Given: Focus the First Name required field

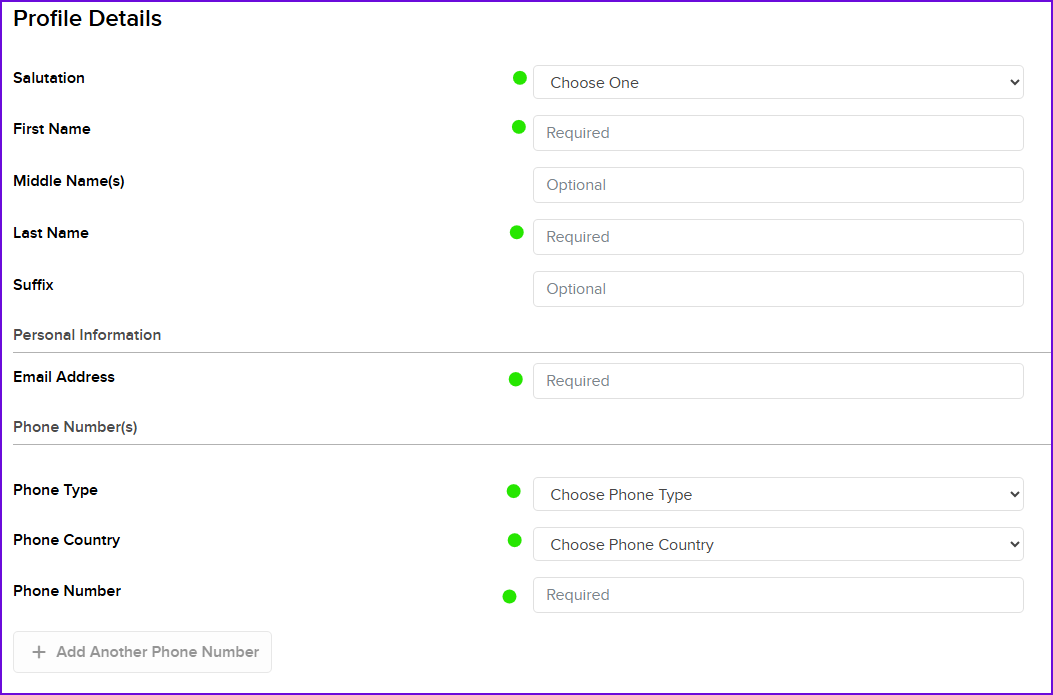Looking at the screenshot, I should click(778, 133).
